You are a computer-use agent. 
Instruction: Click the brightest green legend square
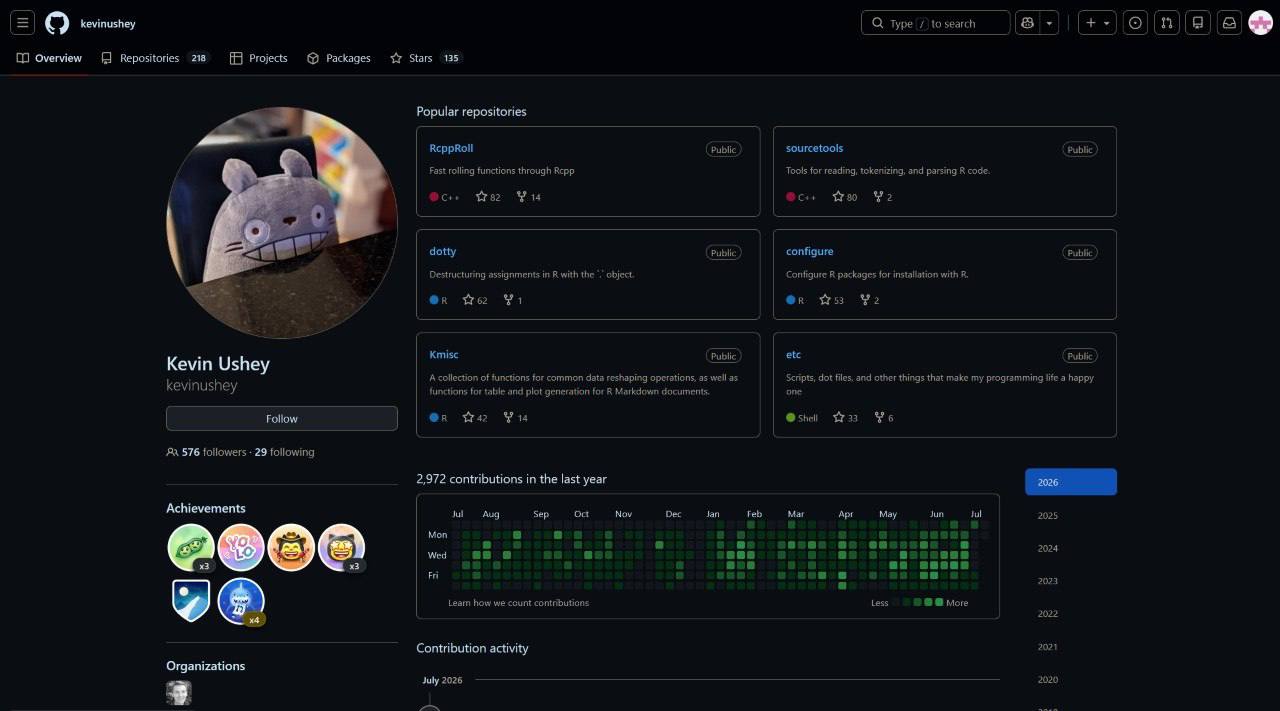click(938, 602)
